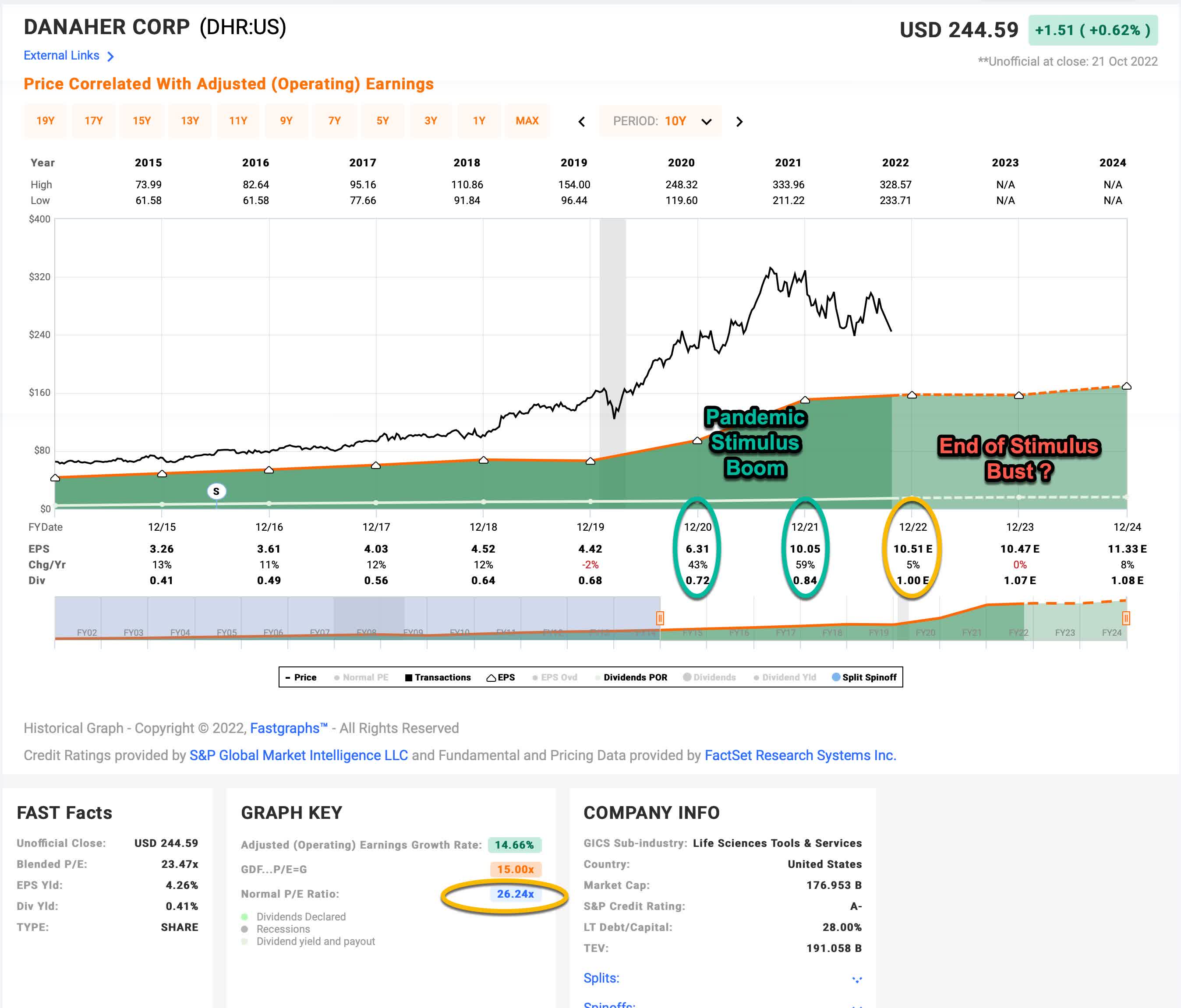Open S&P Global Market Intelligence LLC link
Image resolution: width=1181 pixels, height=1008 pixels.
(x=299, y=755)
